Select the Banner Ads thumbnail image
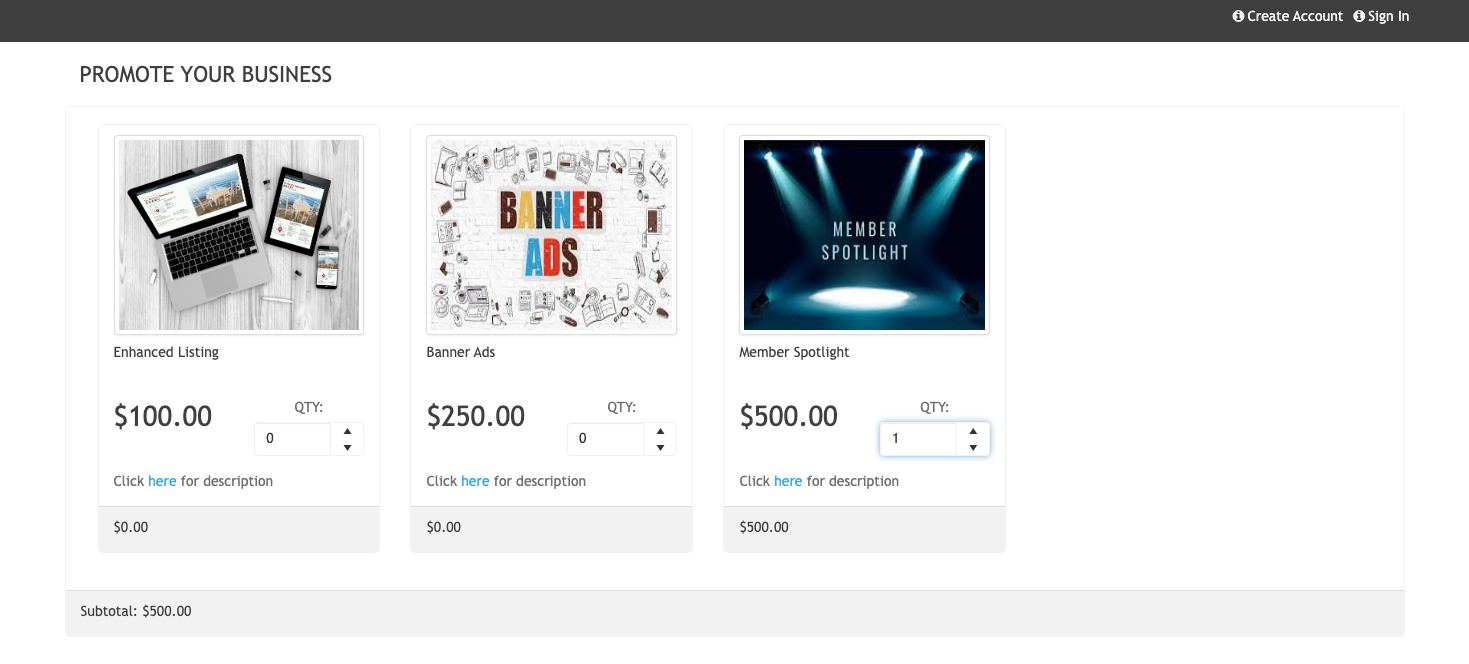The height and width of the screenshot is (664, 1469). 552,235
